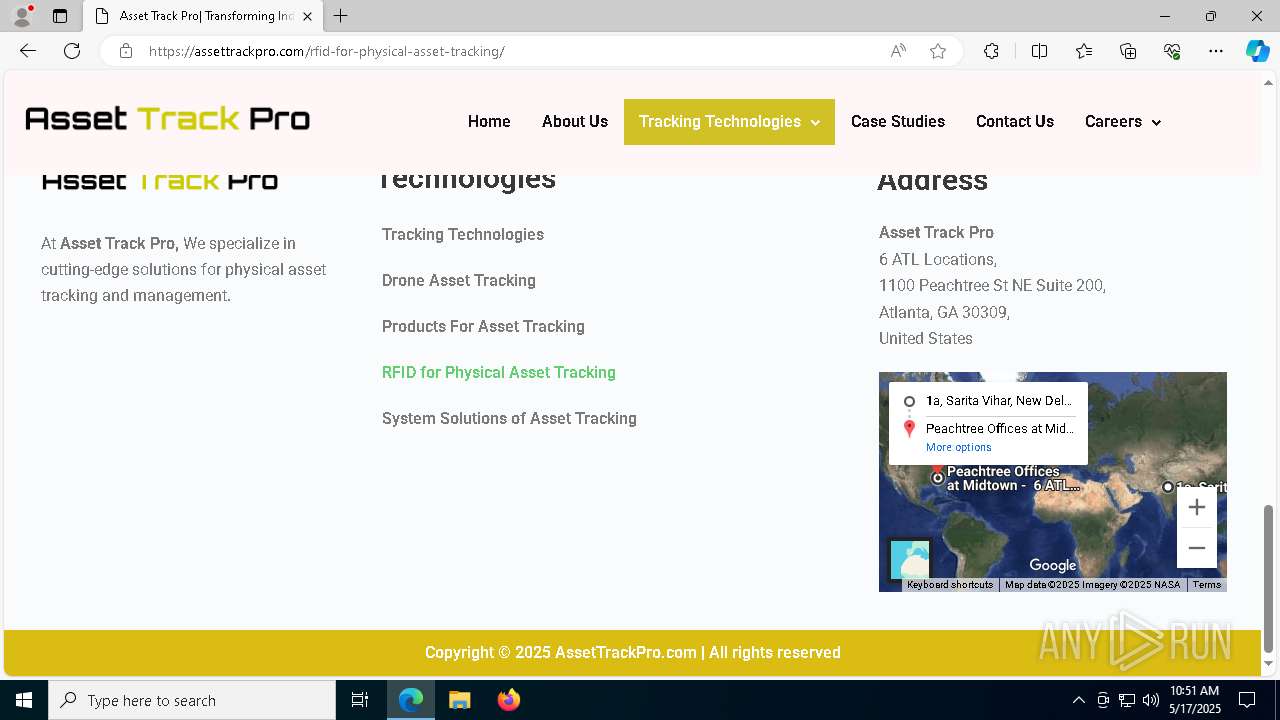Click the address bar URL
This screenshot has width=1280, height=720.
point(327,51)
